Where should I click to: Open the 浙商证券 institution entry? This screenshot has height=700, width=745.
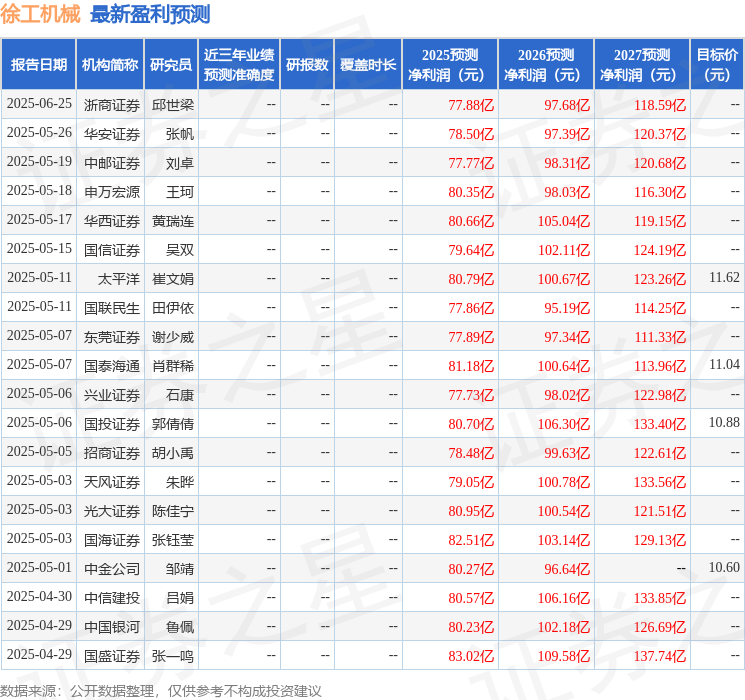click(x=112, y=104)
